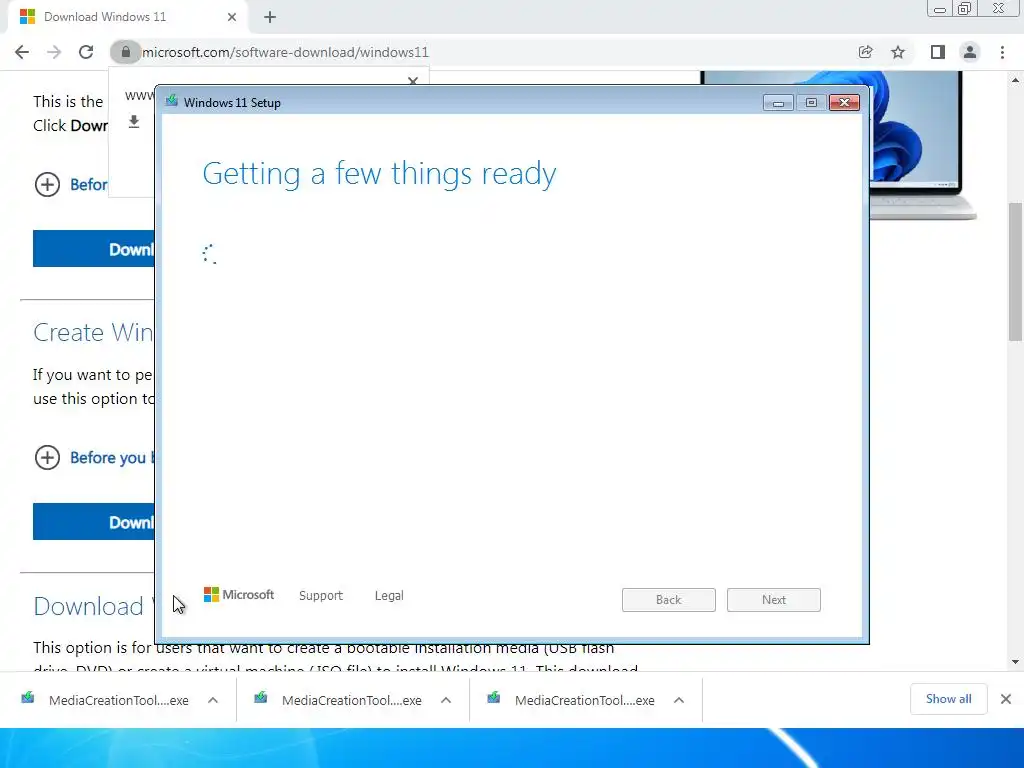Minimize the Windows 11 Setup window

click(x=778, y=103)
